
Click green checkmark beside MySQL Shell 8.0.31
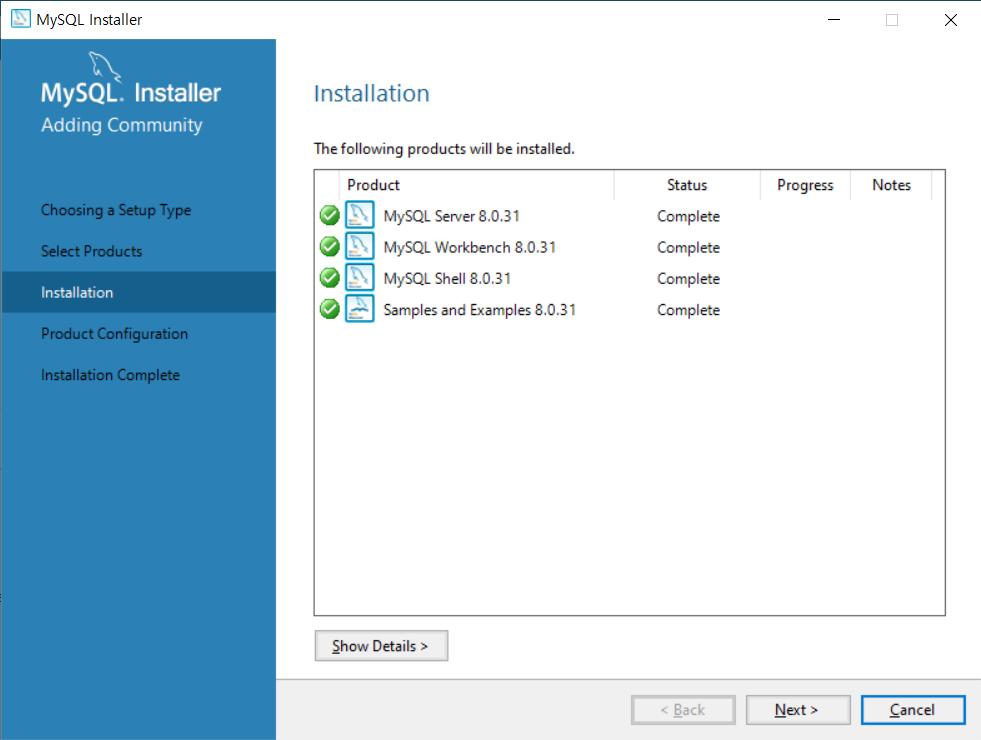pos(329,278)
